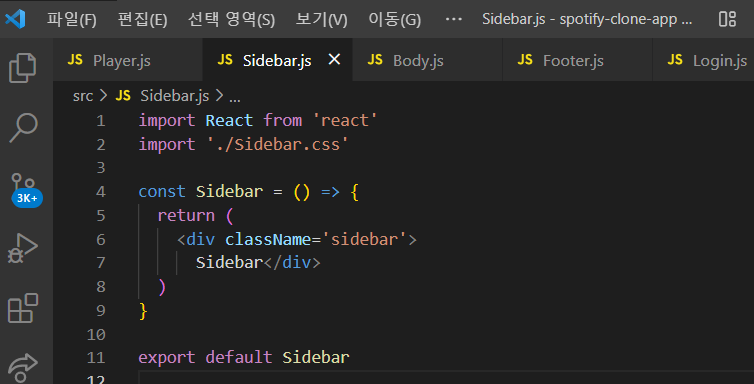The width and height of the screenshot is (754, 384).
Task: Click React identifier on line 1
Action: (229, 121)
